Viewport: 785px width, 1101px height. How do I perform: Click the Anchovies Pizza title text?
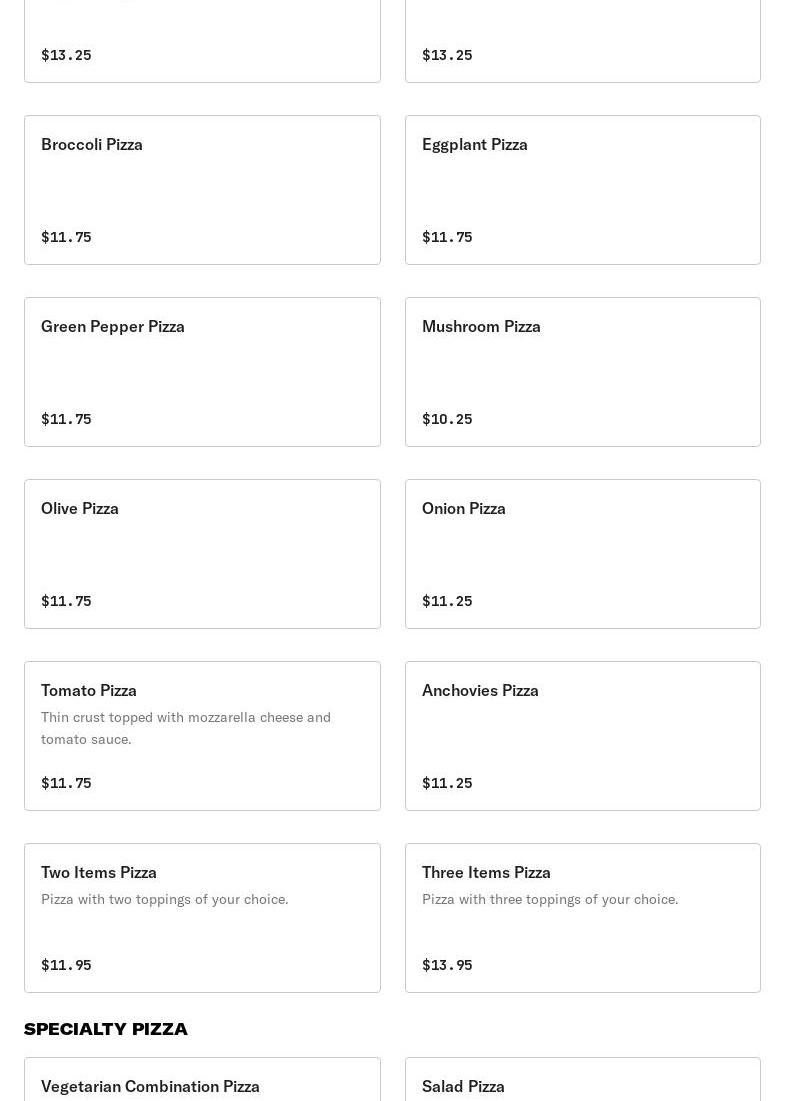[480, 690]
